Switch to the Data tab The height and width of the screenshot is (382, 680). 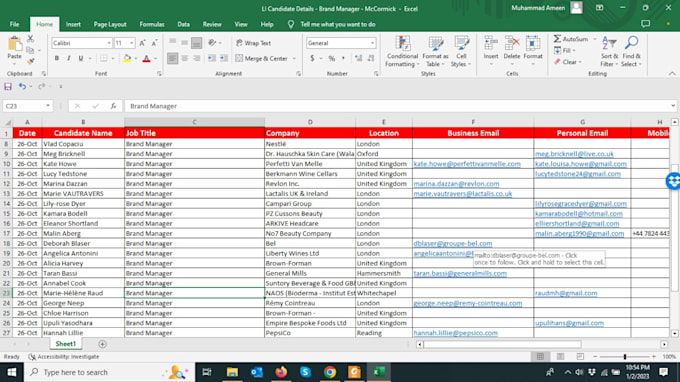click(183, 24)
